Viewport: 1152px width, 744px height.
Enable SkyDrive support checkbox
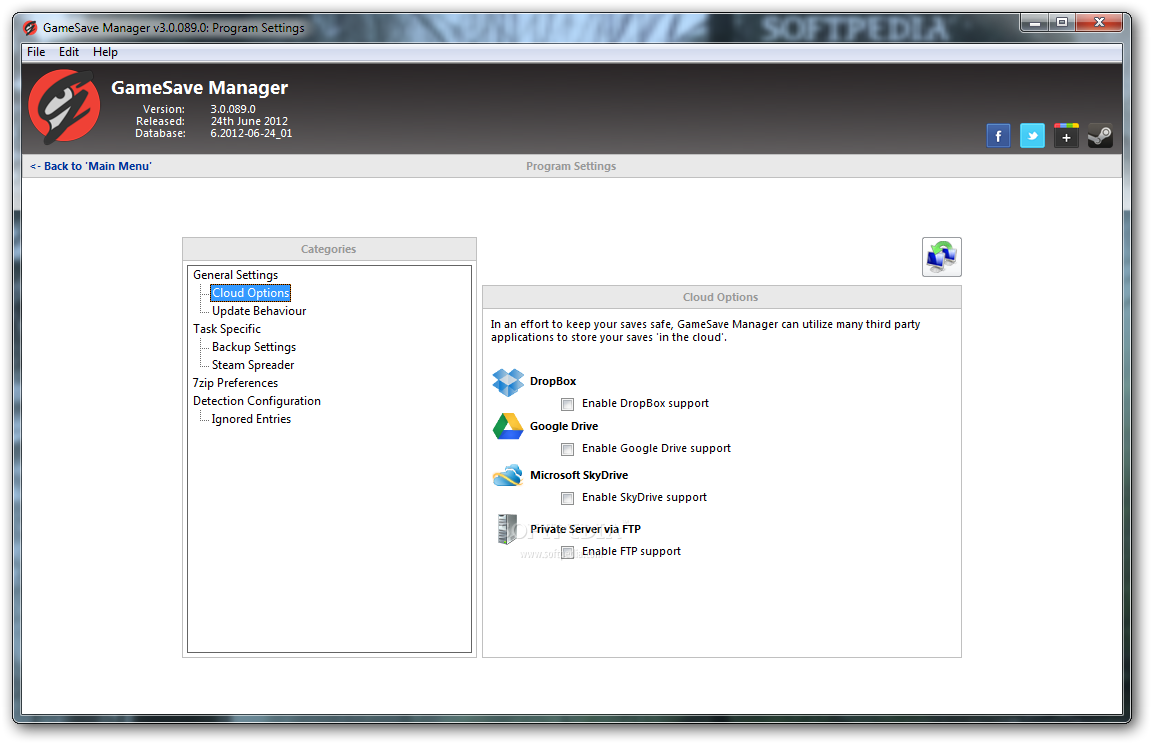(567, 498)
